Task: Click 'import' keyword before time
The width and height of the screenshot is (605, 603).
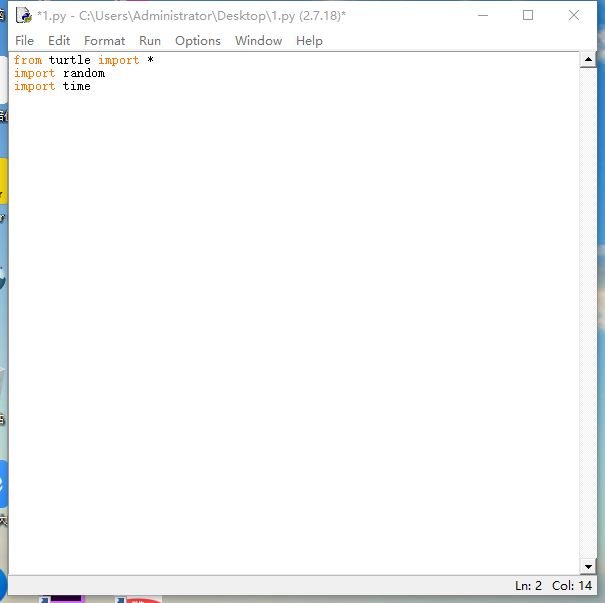Action: click(x=35, y=86)
